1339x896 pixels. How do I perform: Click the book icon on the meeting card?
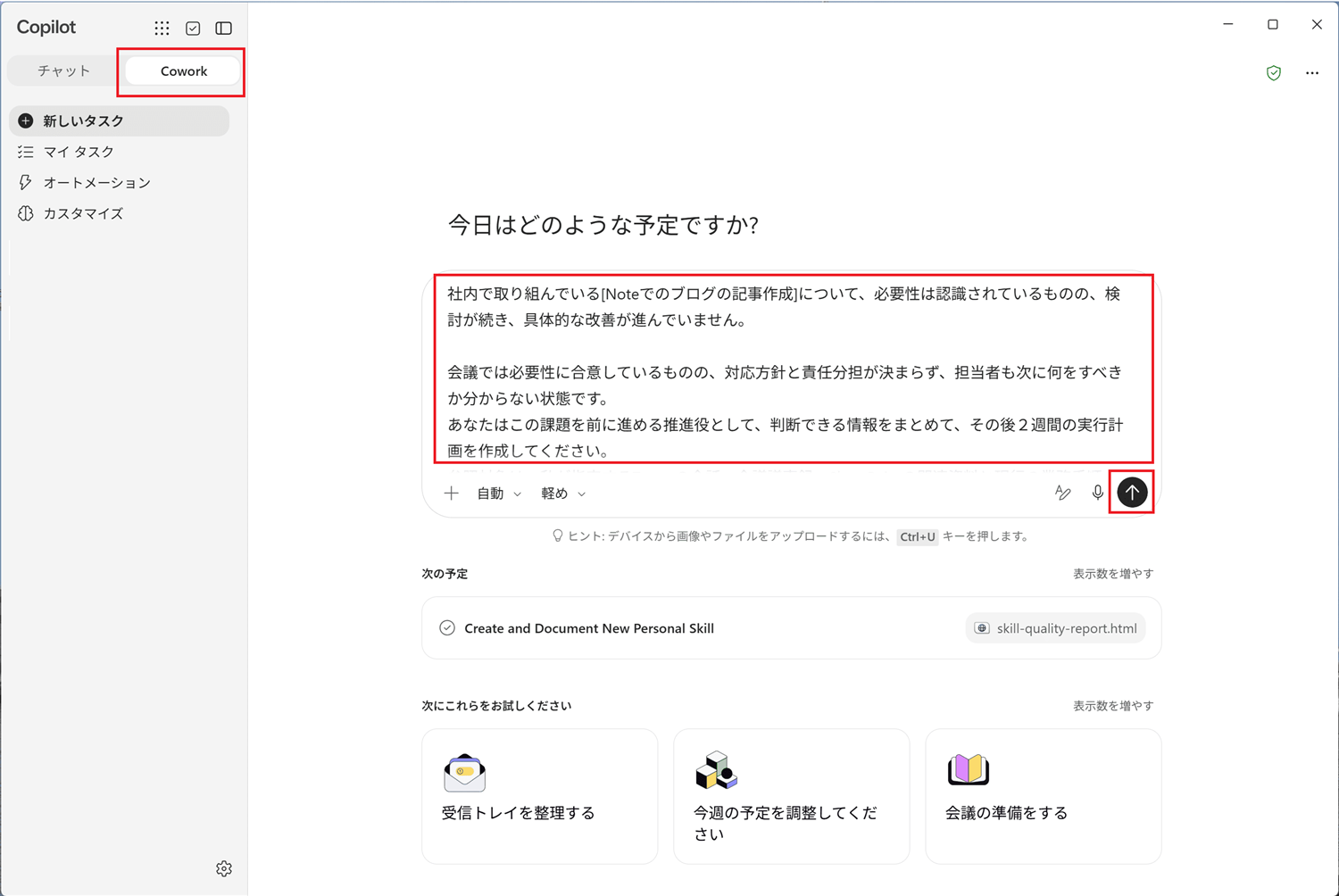coord(969,769)
